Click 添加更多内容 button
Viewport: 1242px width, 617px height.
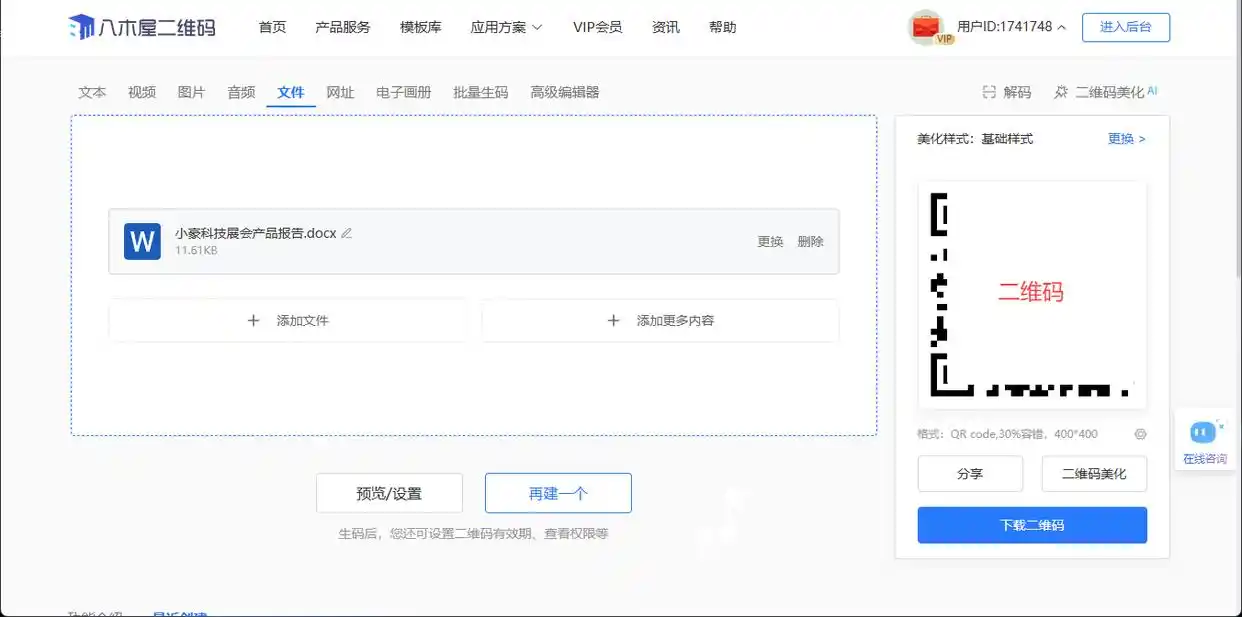click(x=660, y=321)
